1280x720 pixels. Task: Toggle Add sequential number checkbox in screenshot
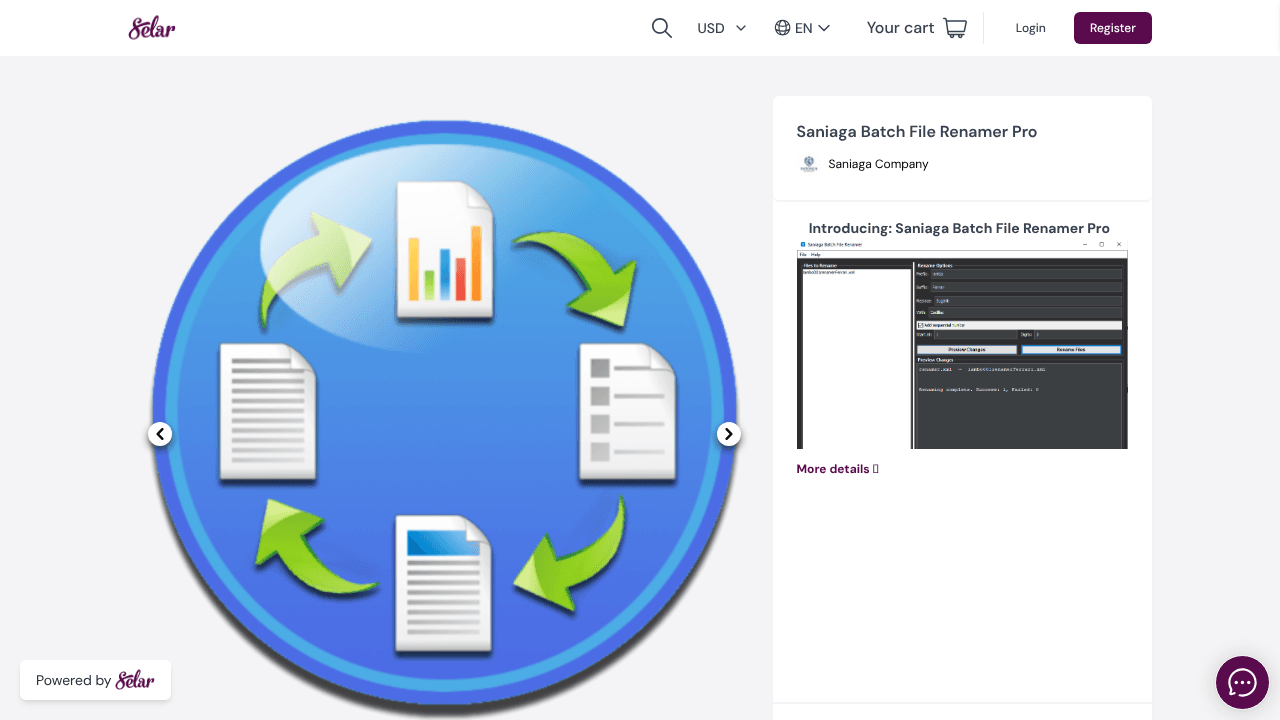pyautogui.click(x=920, y=325)
